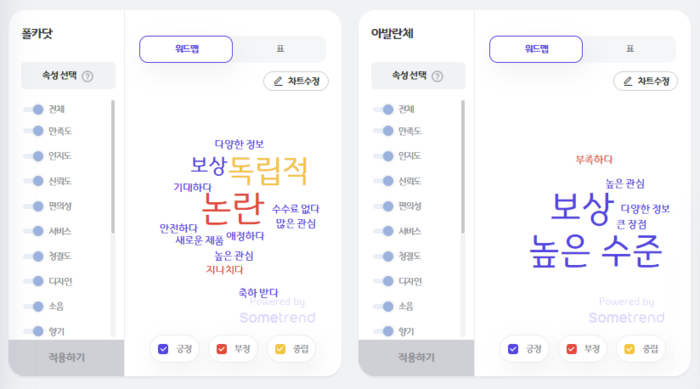Click pencil icon on 아발란체 차트수정

pyautogui.click(x=628, y=81)
